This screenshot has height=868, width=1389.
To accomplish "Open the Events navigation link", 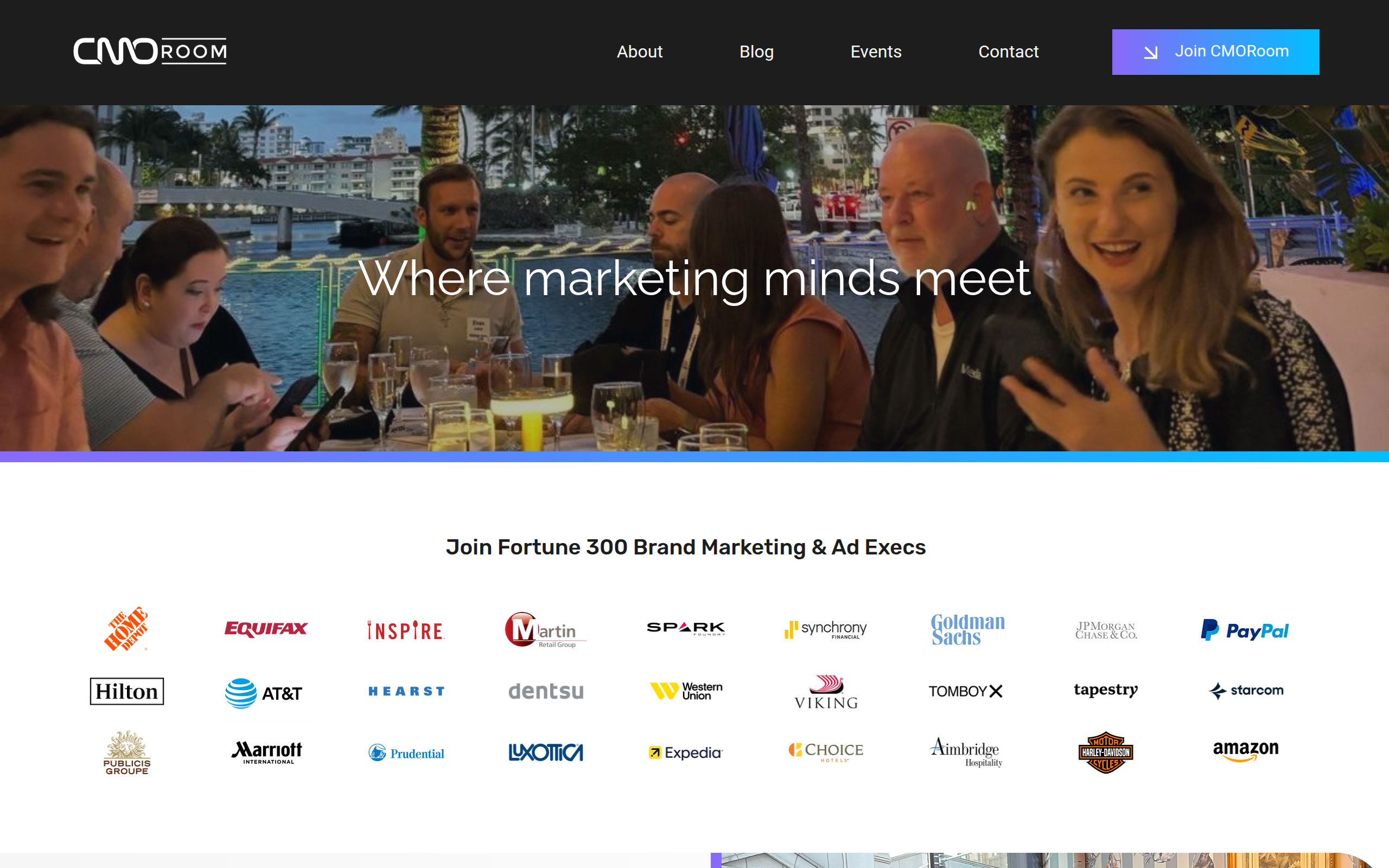I will (876, 52).
